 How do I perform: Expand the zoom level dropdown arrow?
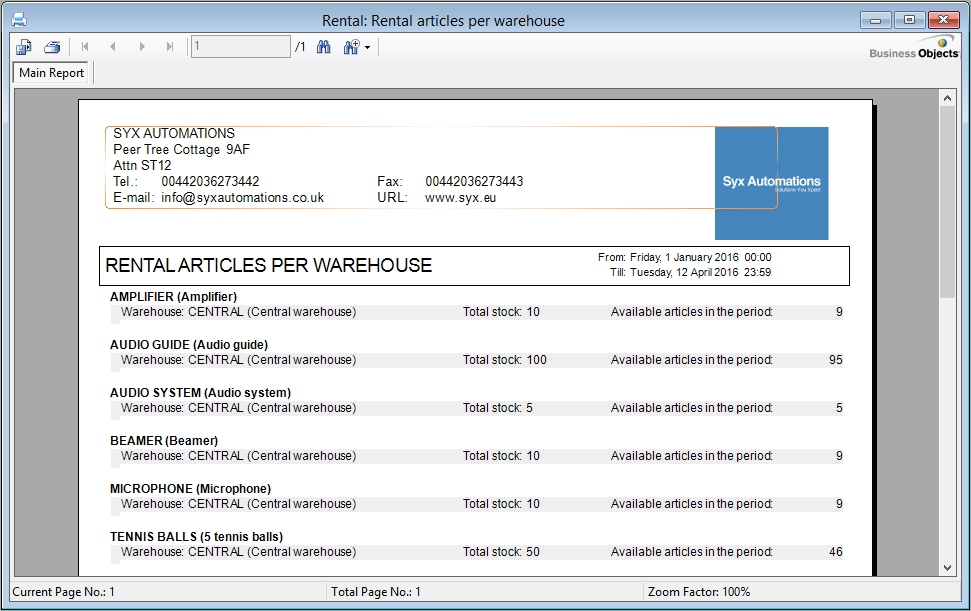click(367, 48)
